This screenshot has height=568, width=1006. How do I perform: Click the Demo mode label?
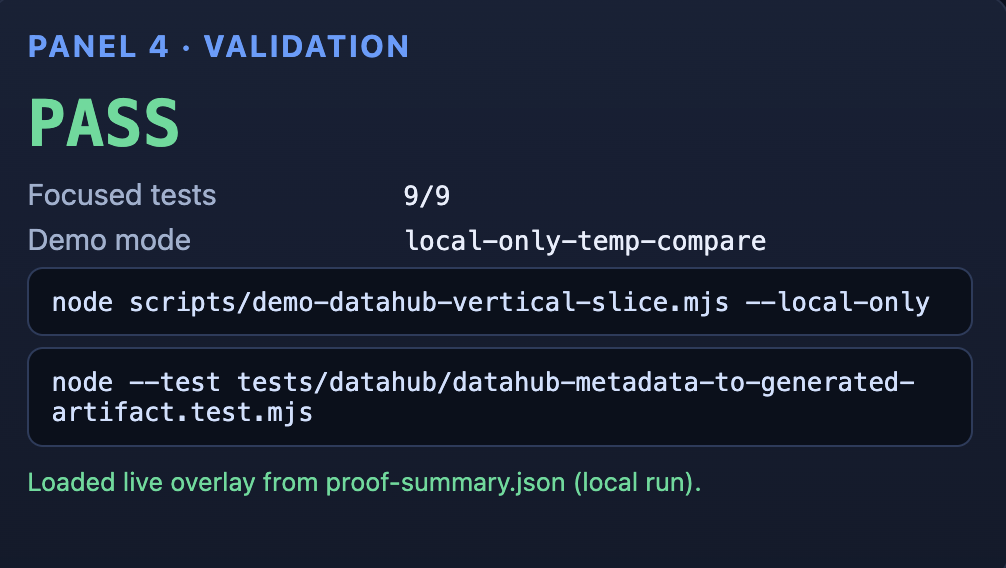pos(109,240)
